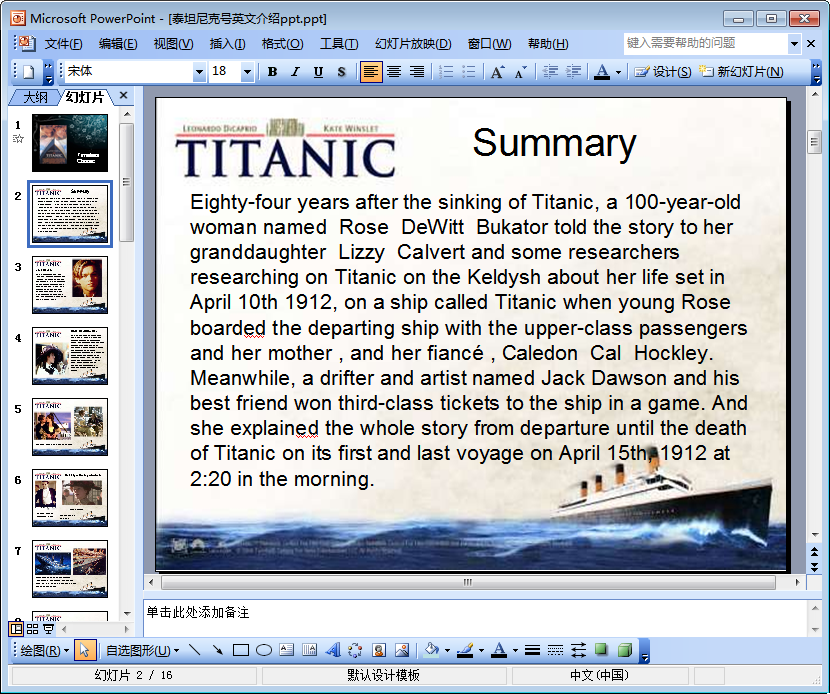Toggle numbered list formatting
The width and height of the screenshot is (830, 694).
pos(446,72)
